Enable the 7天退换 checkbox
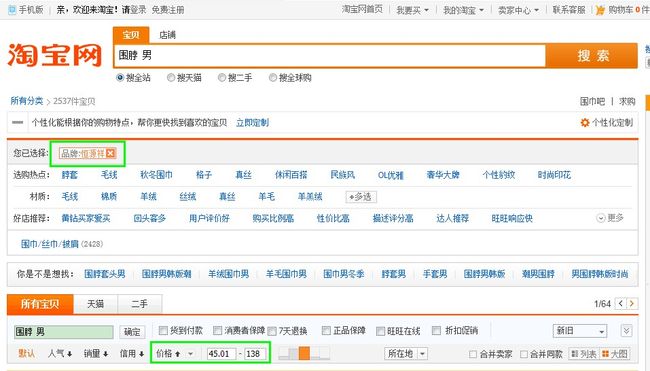Viewport: 650px width, 371px height. click(x=272, y=331)
